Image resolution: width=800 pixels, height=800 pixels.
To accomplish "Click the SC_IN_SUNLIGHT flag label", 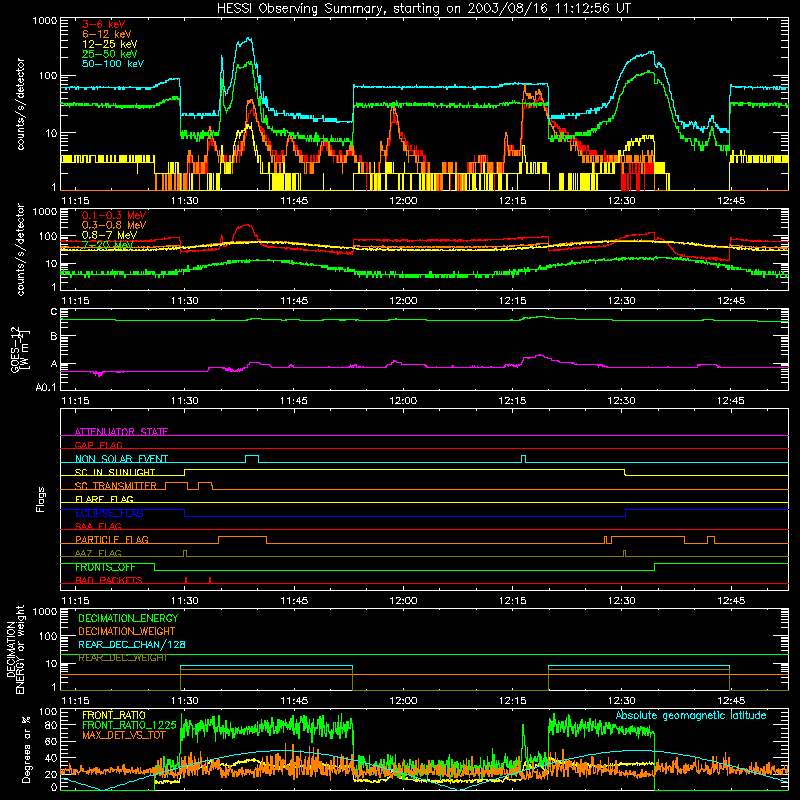I will pos(115,472).
